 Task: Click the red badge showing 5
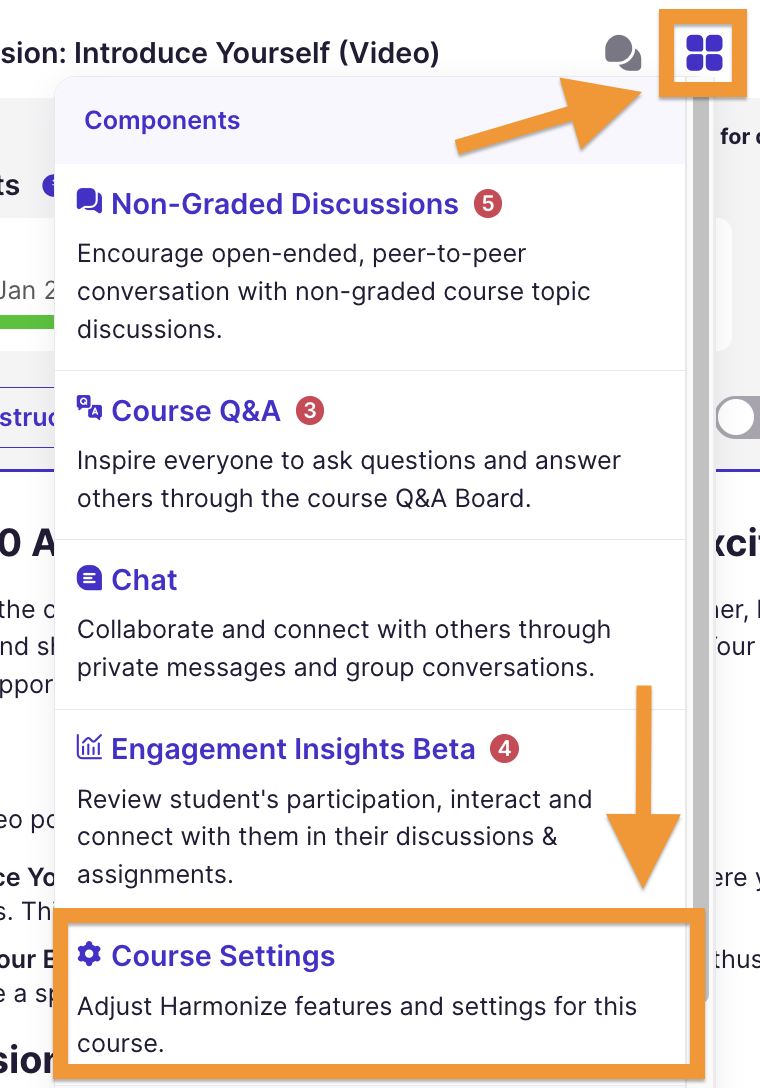click(487, 204)
